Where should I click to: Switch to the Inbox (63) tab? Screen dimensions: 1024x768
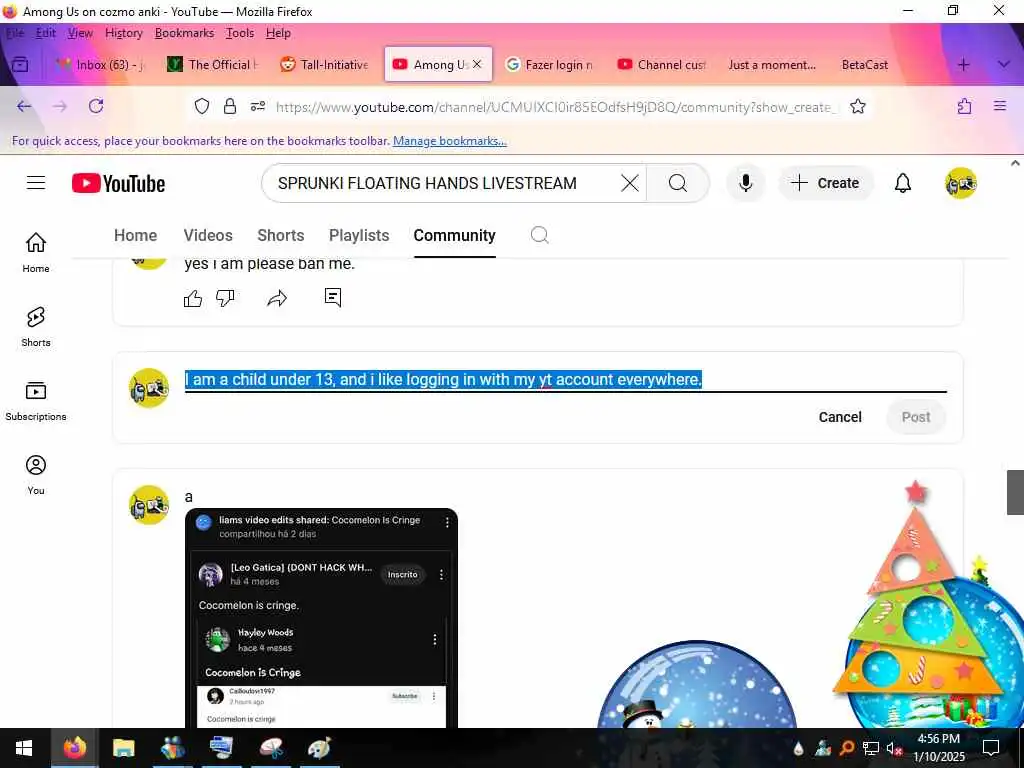pos(99,65)
